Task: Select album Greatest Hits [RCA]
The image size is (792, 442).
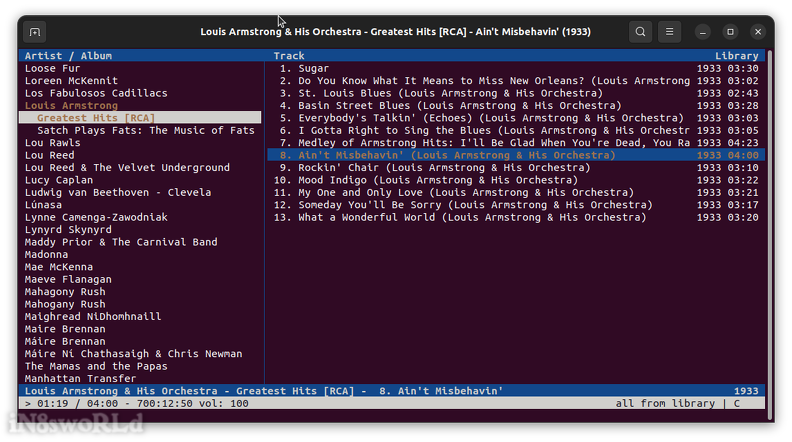Action: [x=140, y=118]
